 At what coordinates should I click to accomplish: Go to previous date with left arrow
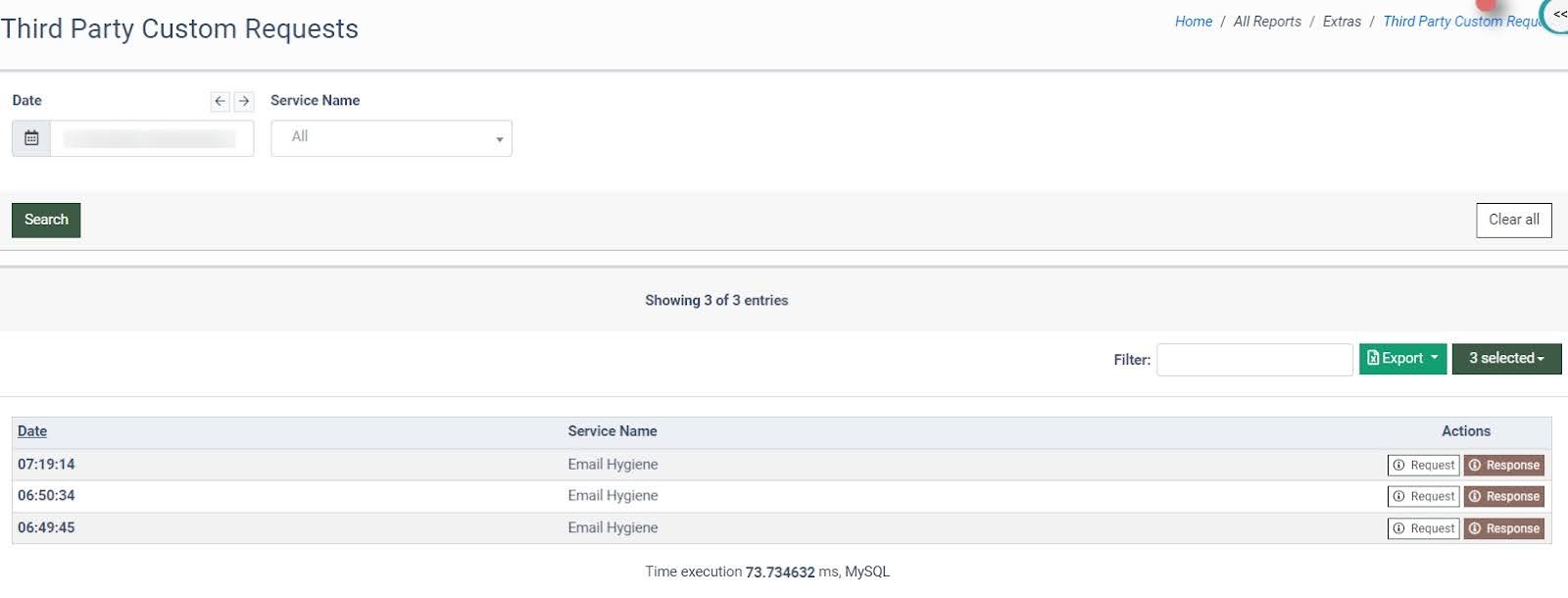pyautogui.click(x=220, y=101)
